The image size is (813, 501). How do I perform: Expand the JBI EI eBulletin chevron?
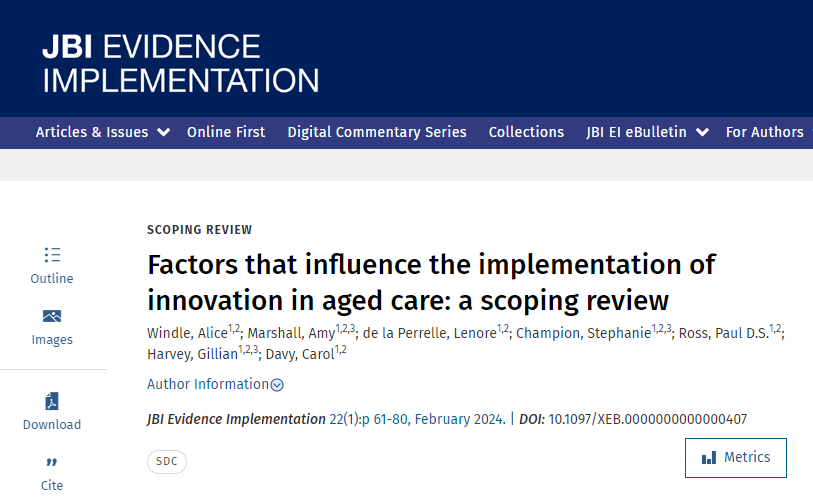(x=702, y=132)
